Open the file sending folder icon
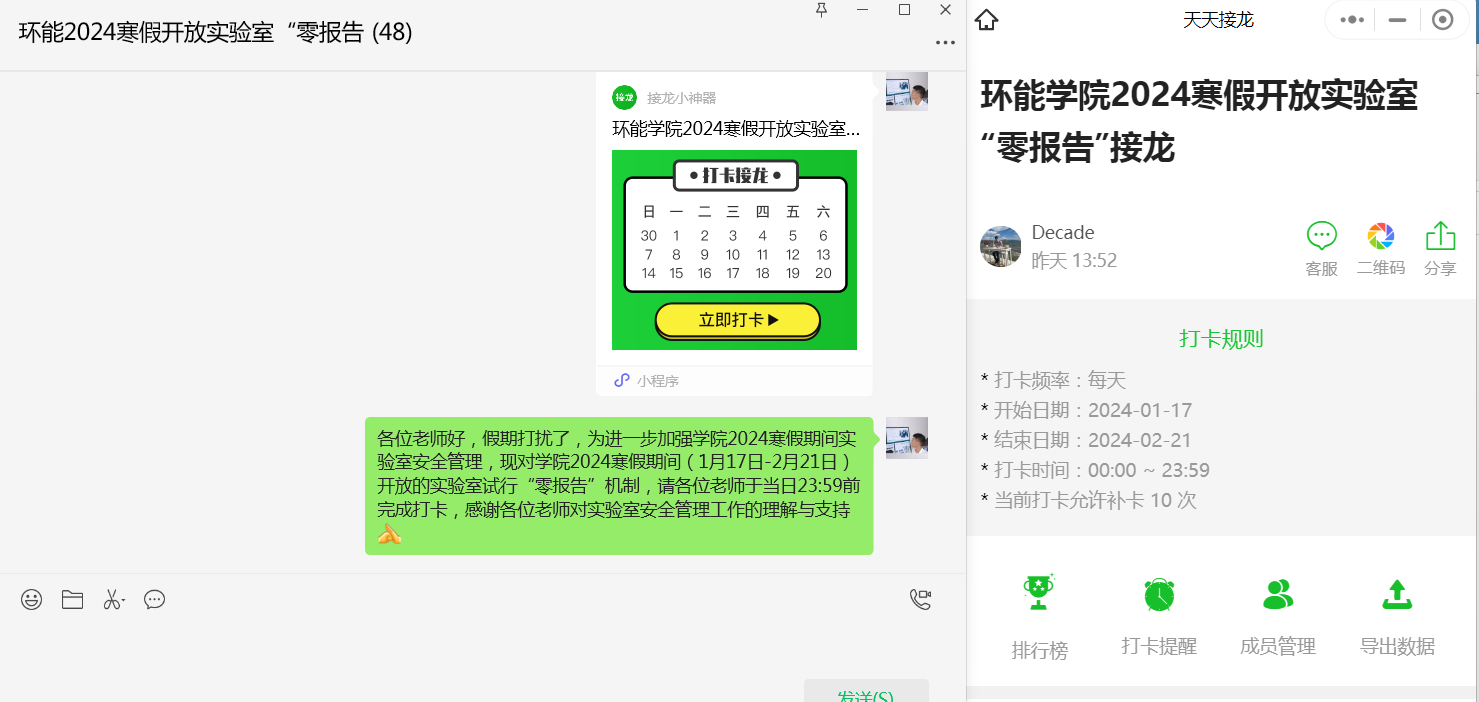1479x702 pixels. 71,599
